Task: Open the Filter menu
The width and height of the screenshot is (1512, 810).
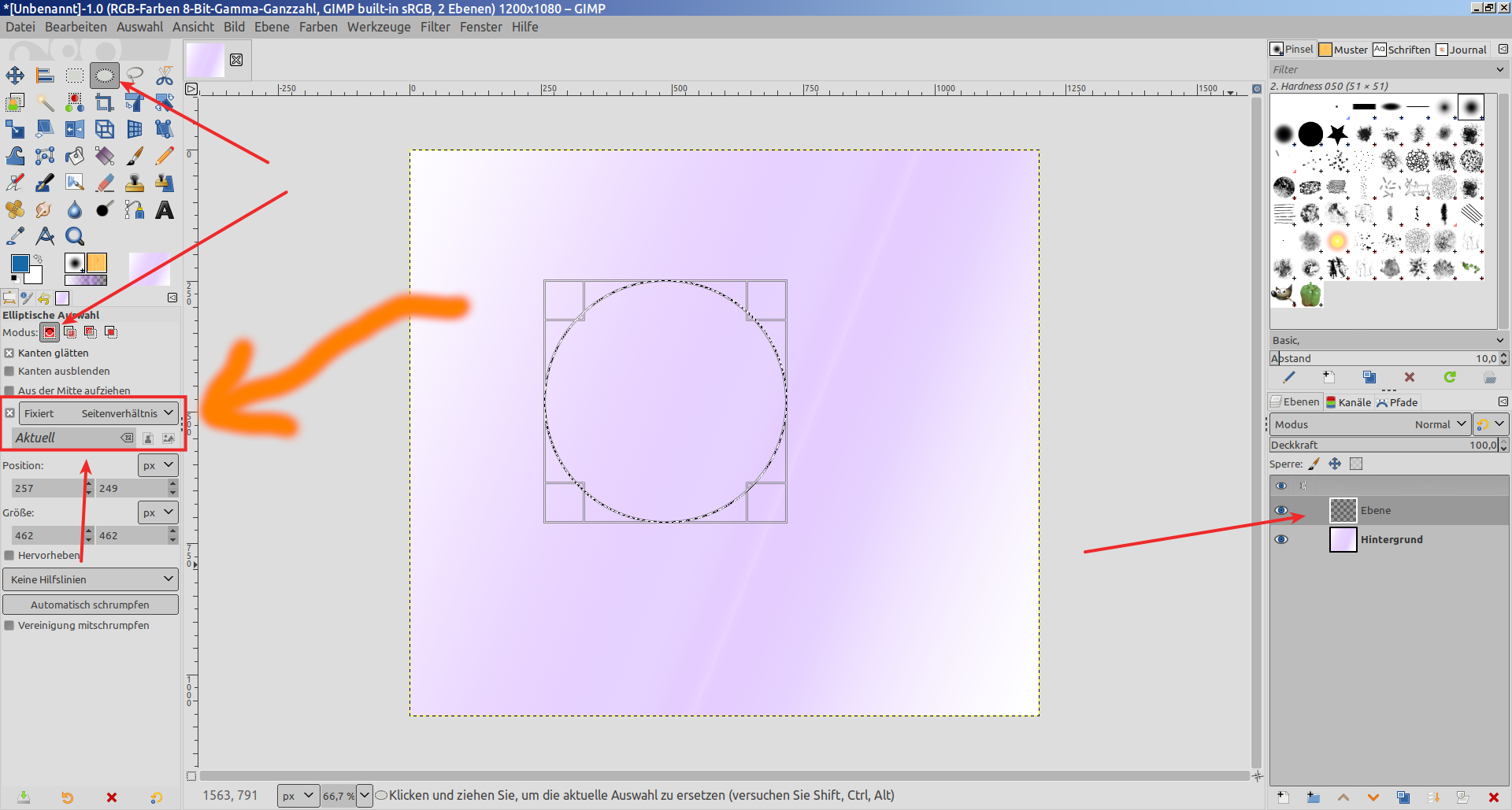Action: coord(435,27)
